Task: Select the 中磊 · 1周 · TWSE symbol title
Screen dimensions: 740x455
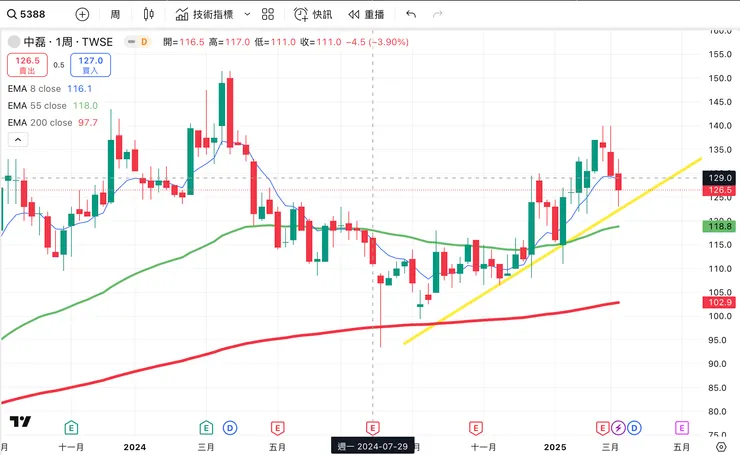Action: click(x=68, y=42)
